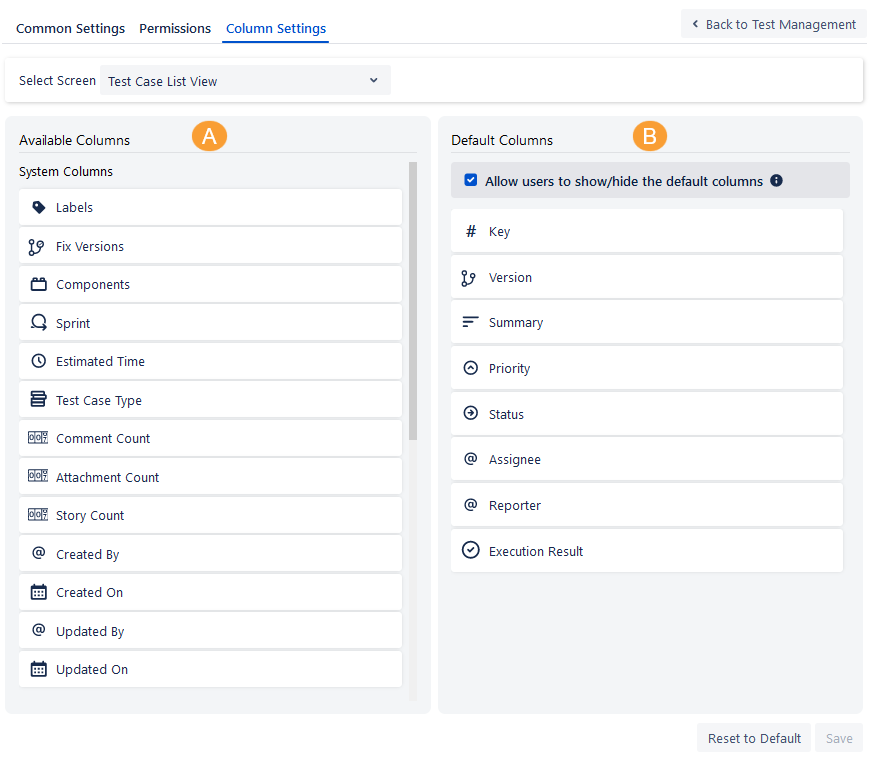Click the Summary lines icon

pyautogui.click(x=471, y=322)
